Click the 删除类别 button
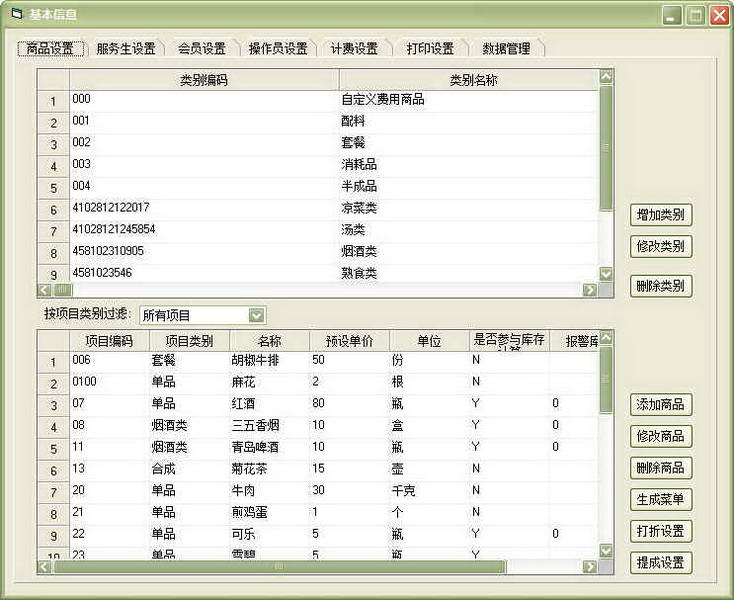 click(x=661, y=286)
